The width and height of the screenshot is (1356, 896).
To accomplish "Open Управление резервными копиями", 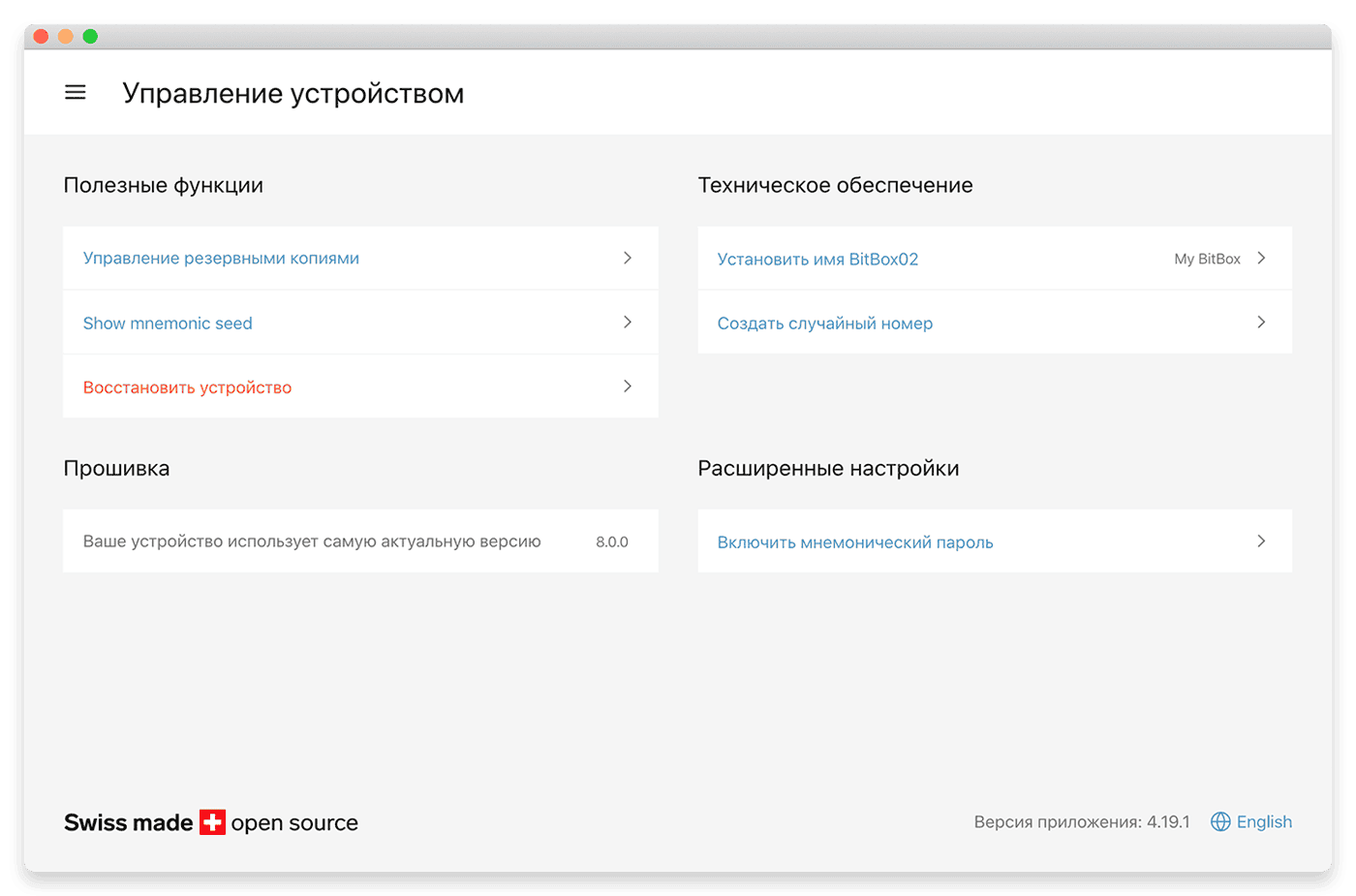I will tap(360, 258).
